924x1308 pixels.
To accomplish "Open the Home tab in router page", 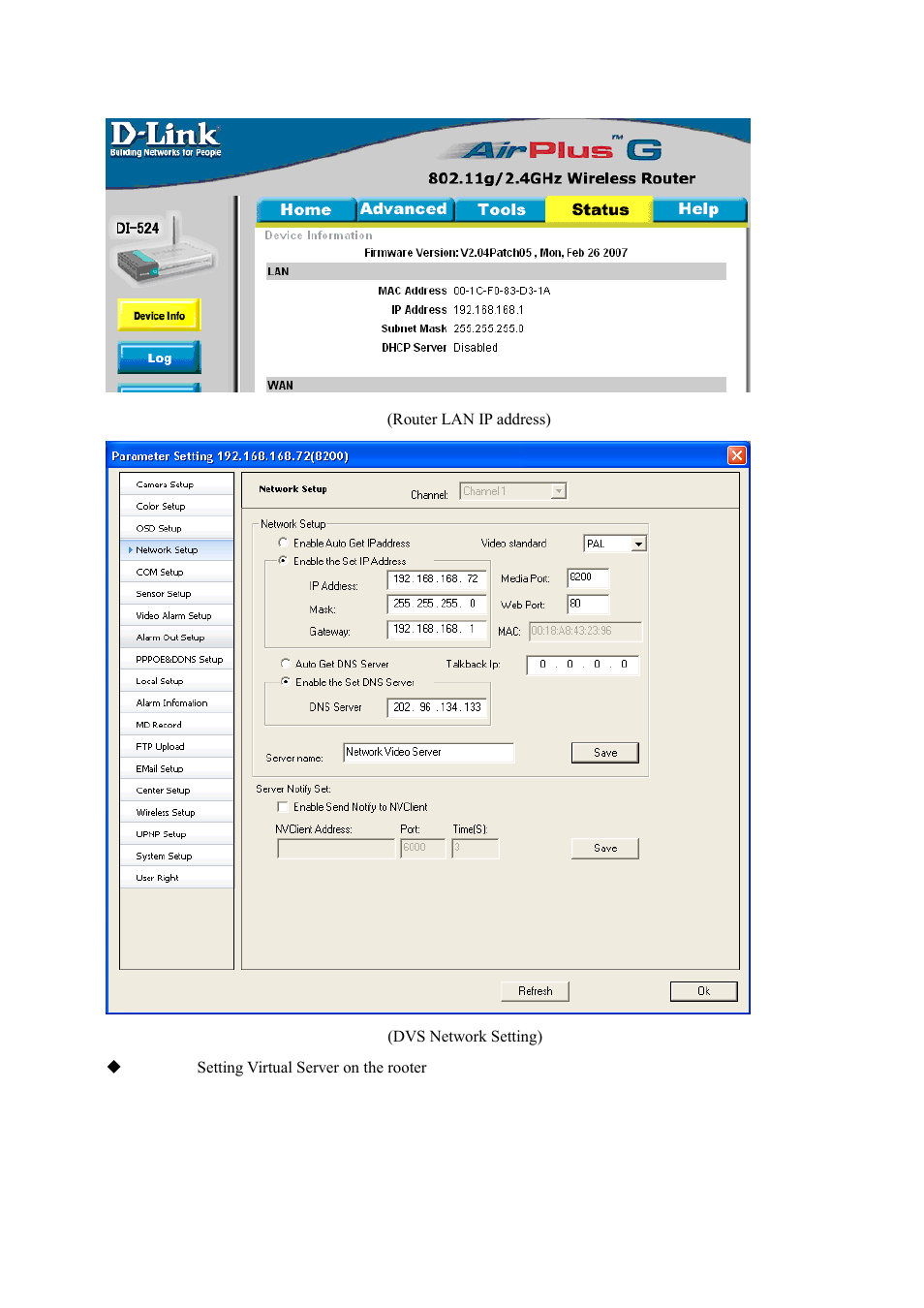I will pos(306,209).
